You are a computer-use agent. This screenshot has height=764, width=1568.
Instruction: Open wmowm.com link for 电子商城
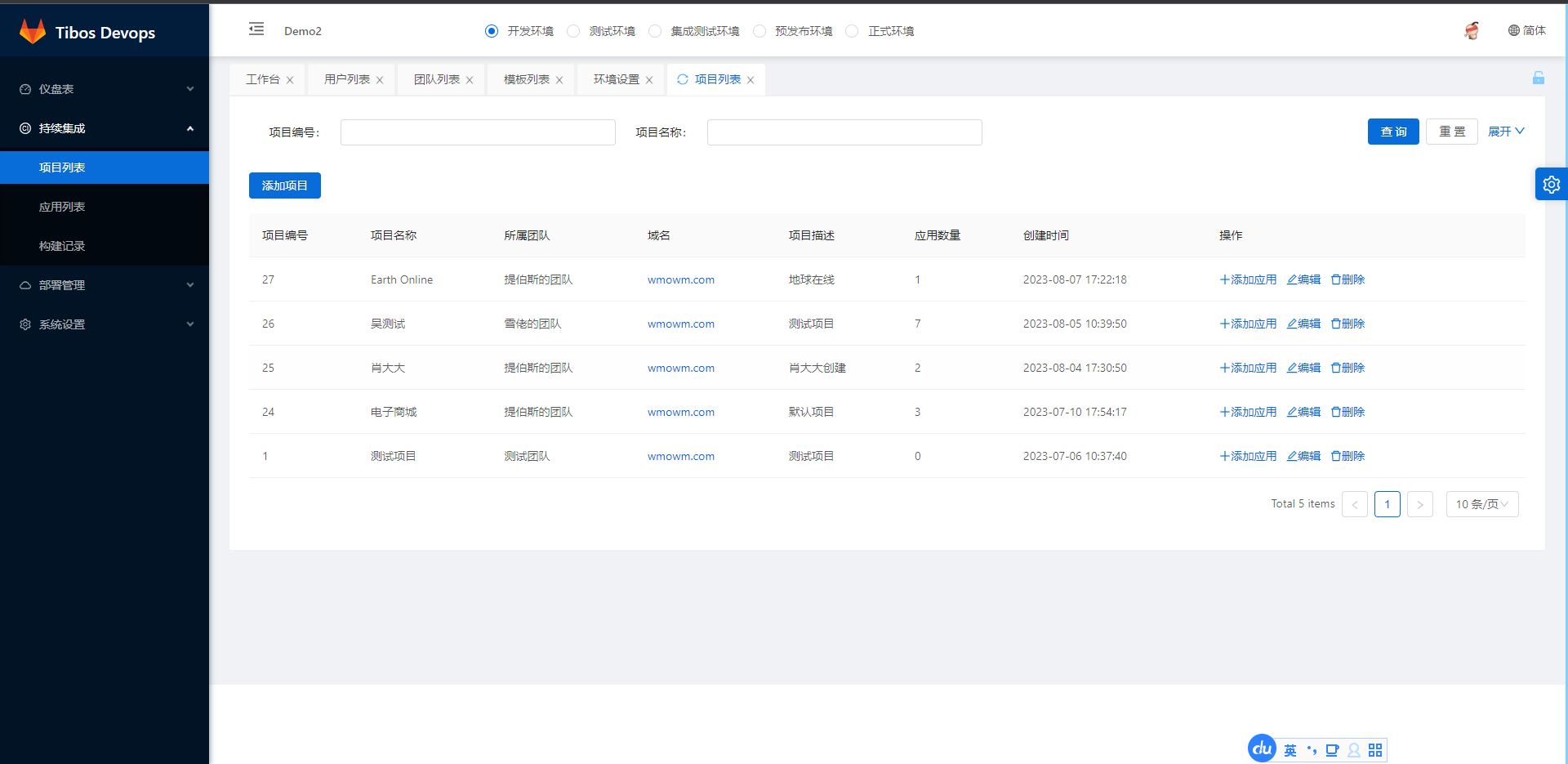point(681,412)
